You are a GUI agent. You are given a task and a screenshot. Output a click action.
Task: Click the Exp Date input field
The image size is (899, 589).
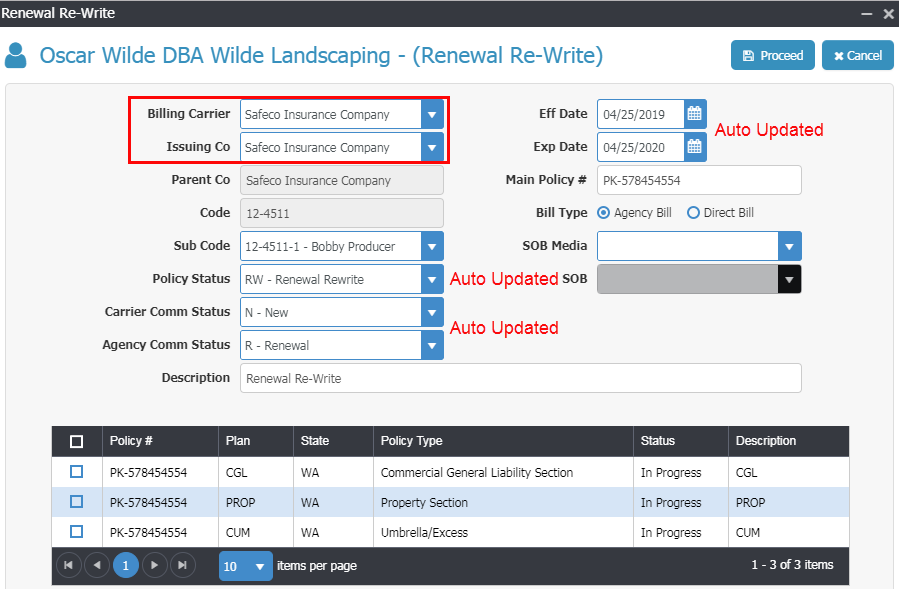point(640,147)
